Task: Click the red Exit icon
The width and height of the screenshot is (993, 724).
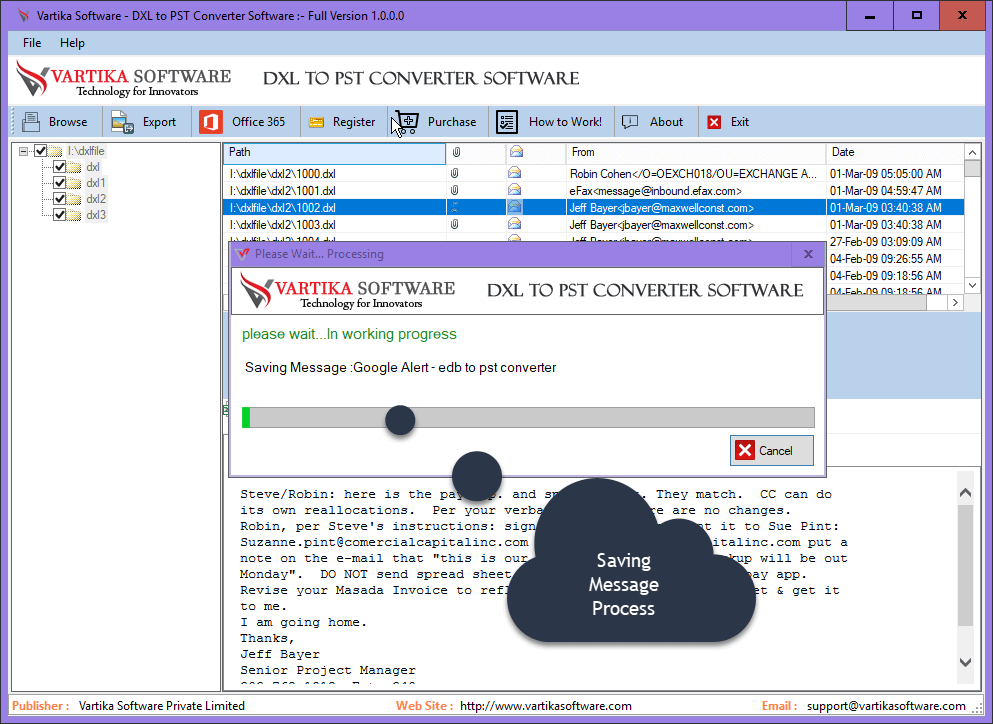Action: [x=714, y=122]
